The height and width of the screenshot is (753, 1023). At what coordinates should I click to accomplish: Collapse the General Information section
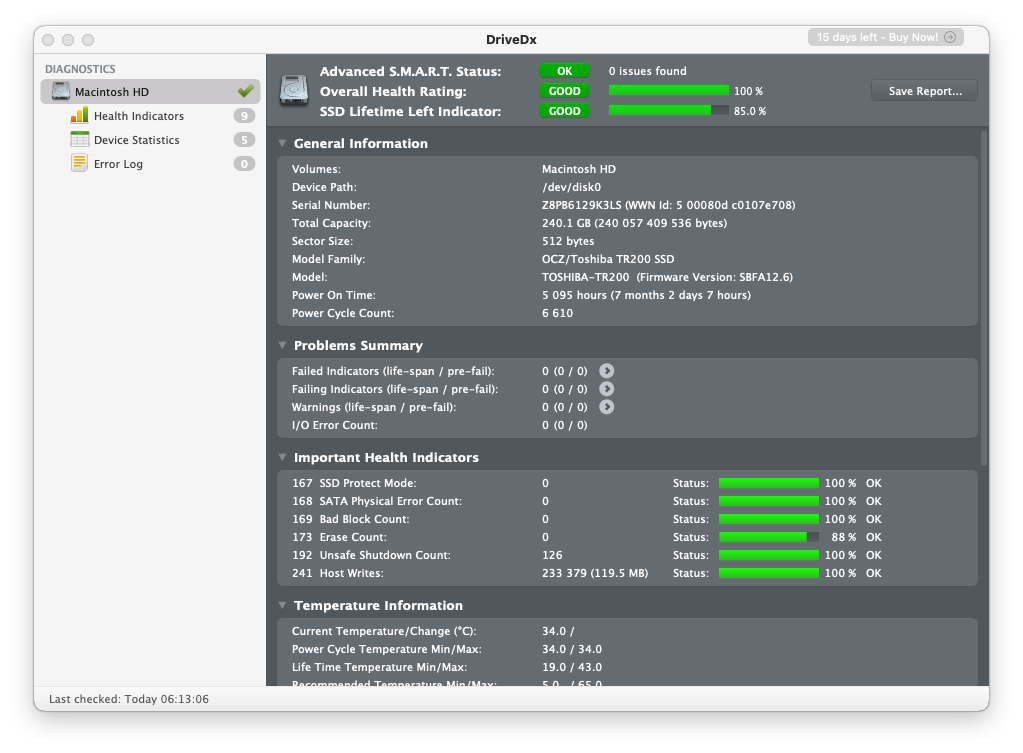[283, 144]
